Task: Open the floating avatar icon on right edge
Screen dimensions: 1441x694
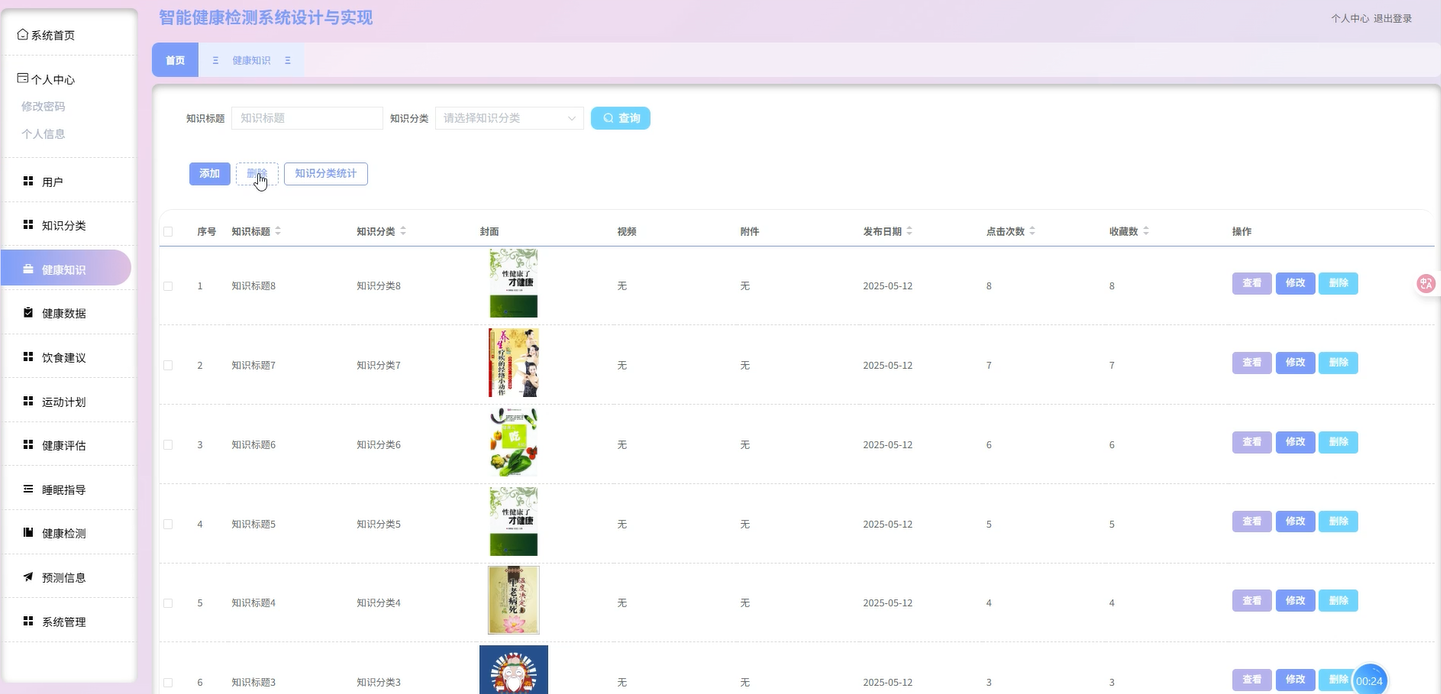Action: pyautogui.click(x=1425, y=283)
